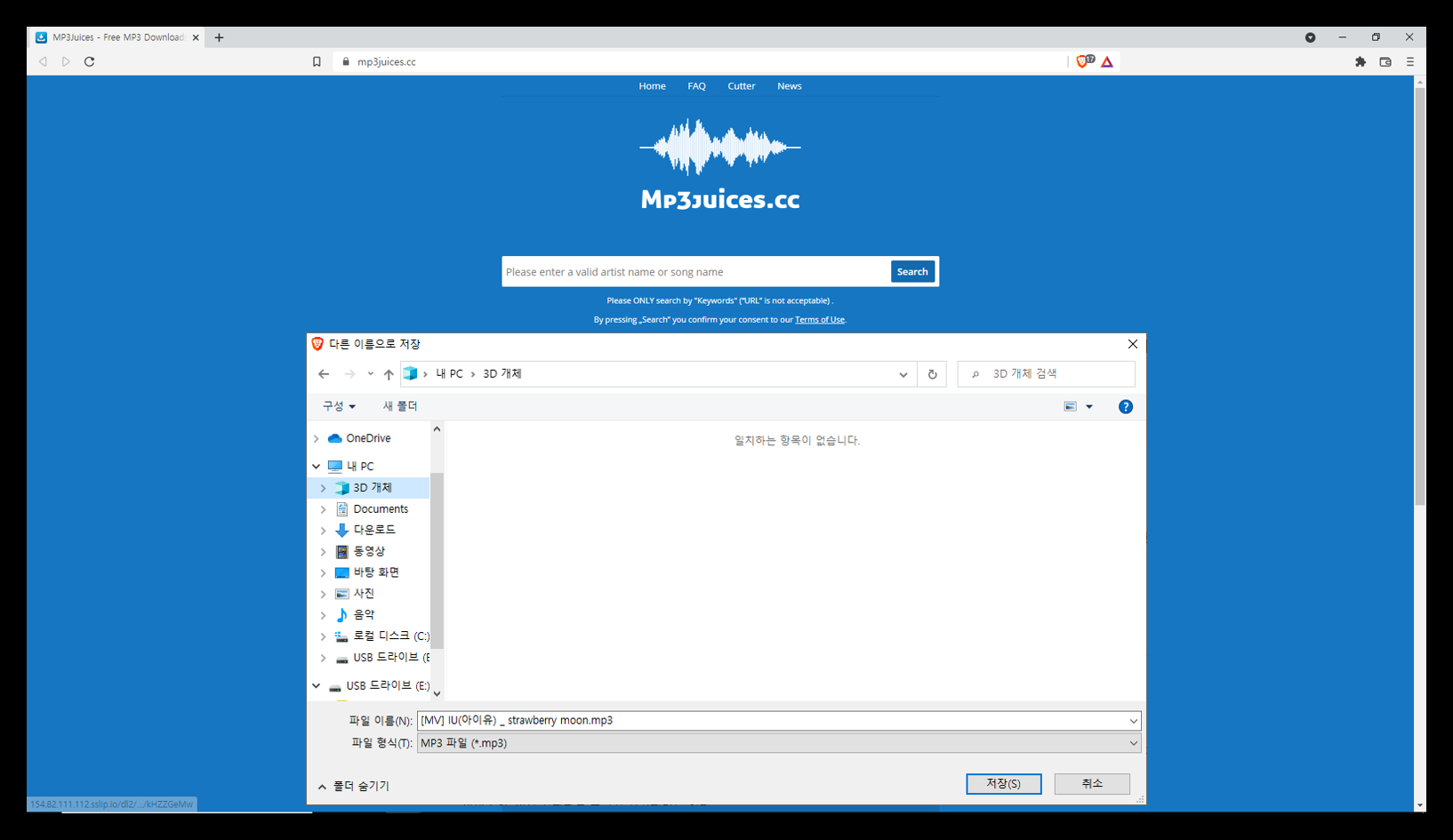Click the 취소 cancel button
Viewport: 1453px width, 840px height.
[x=1092, y=784]
